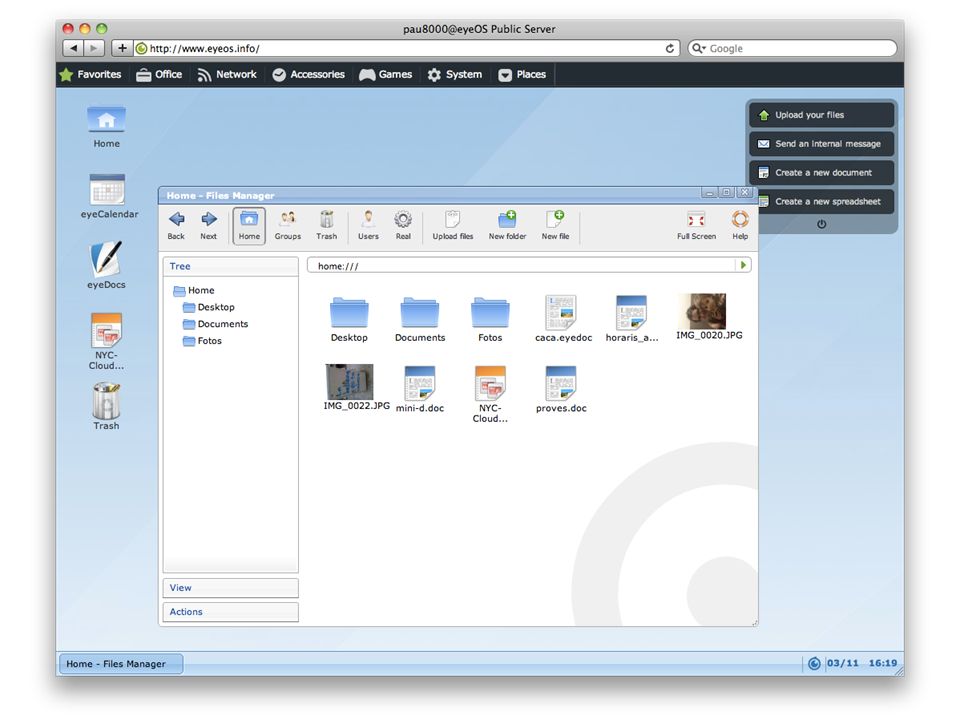Select the Home toolbar button in Files Manager
The width and height of the screenshot is (960, 720).
tap(249, 225)
